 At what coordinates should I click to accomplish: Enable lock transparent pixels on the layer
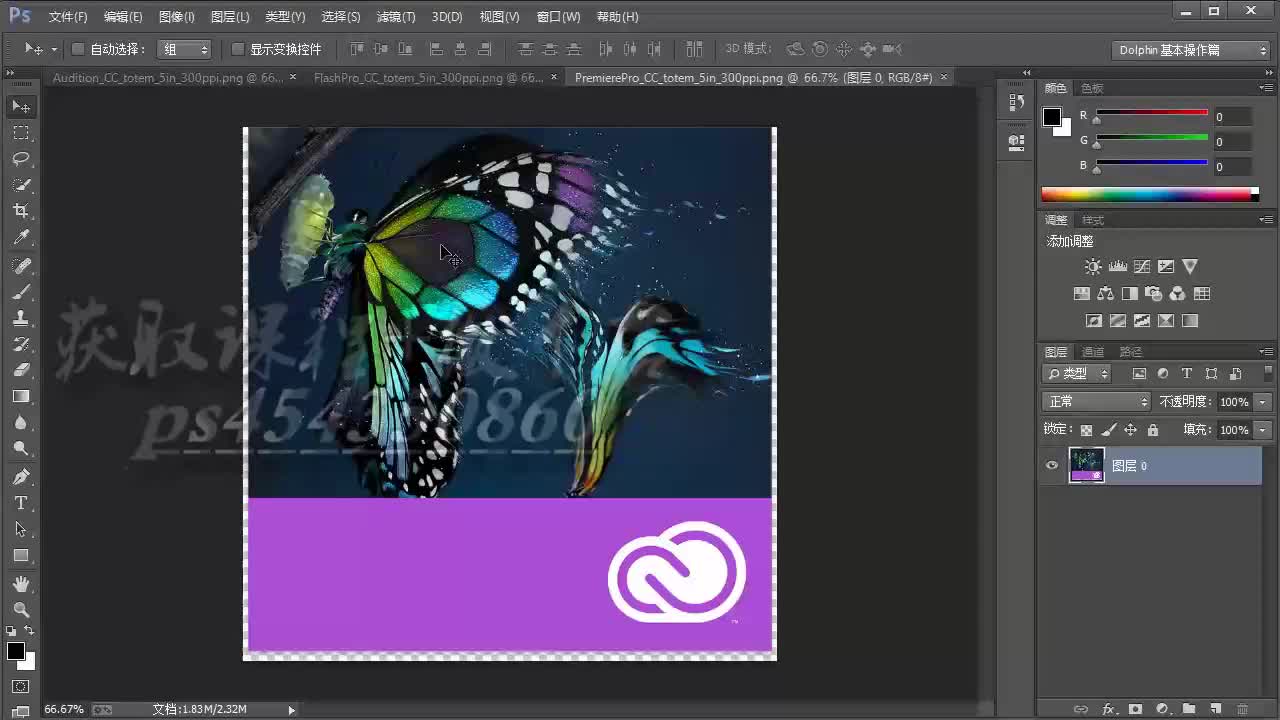[1086, 429]
